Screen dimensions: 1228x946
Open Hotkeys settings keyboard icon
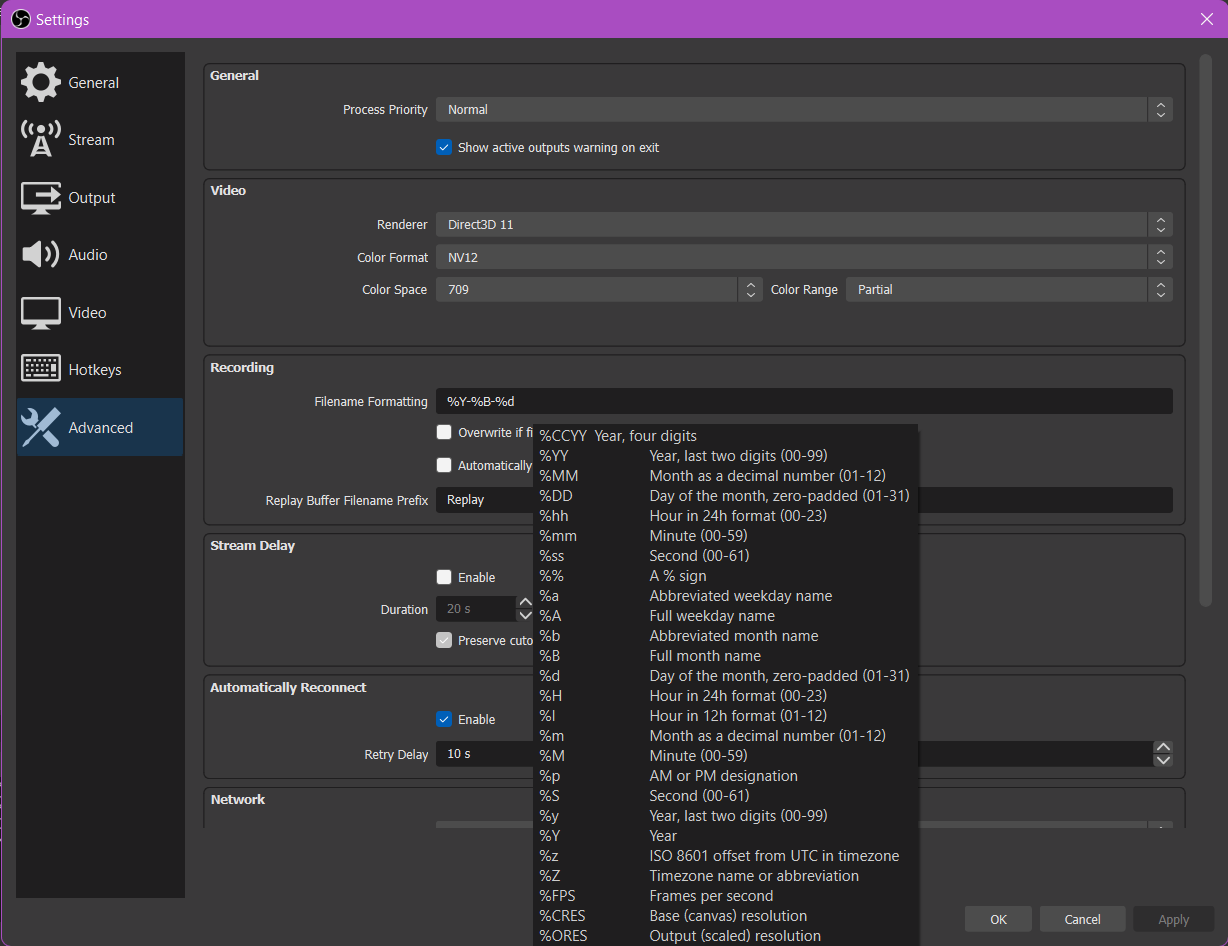point(40,369)
